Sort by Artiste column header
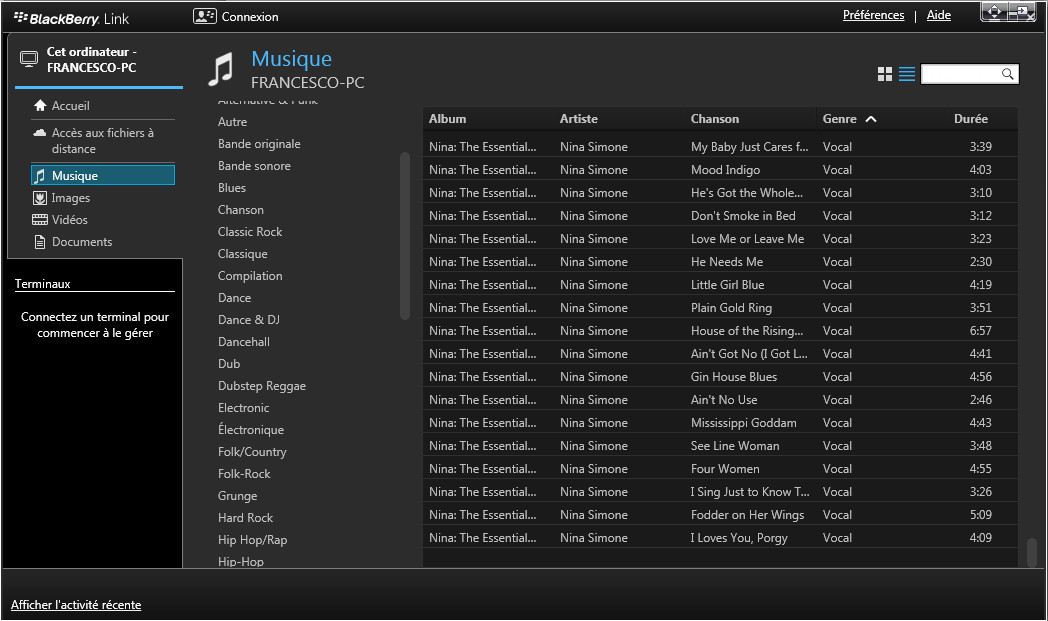 (x=579, y=119)
